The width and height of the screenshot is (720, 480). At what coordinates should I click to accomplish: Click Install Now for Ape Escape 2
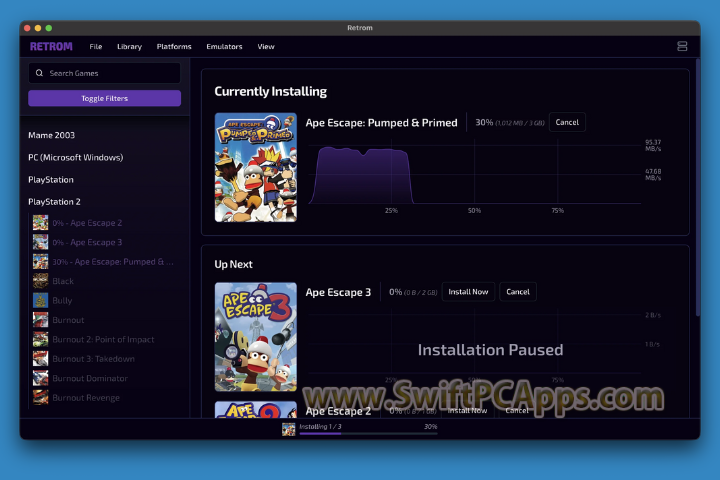pos(467,411)
